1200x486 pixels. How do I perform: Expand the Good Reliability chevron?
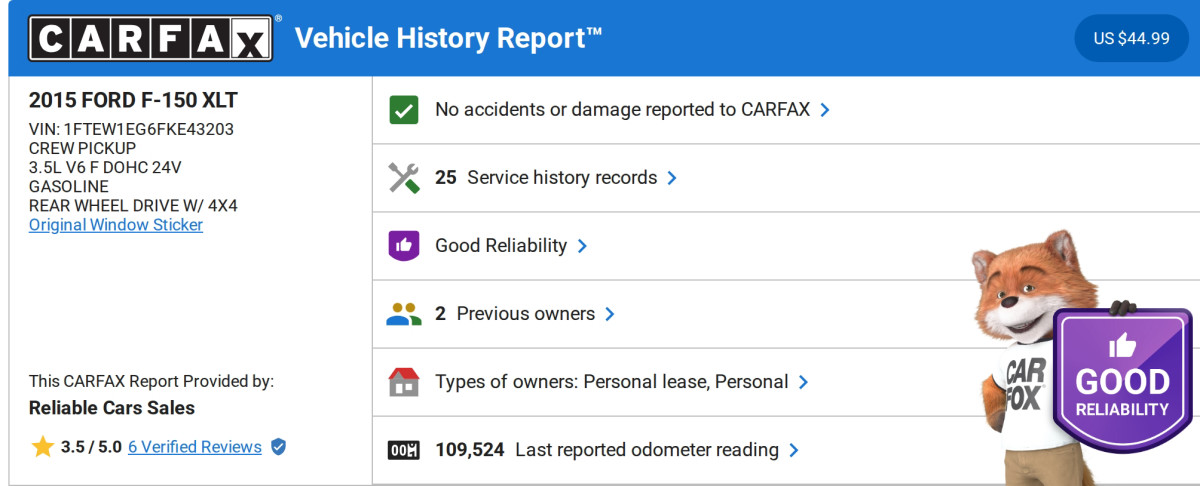pyautogui.click(x=582, y=246)
